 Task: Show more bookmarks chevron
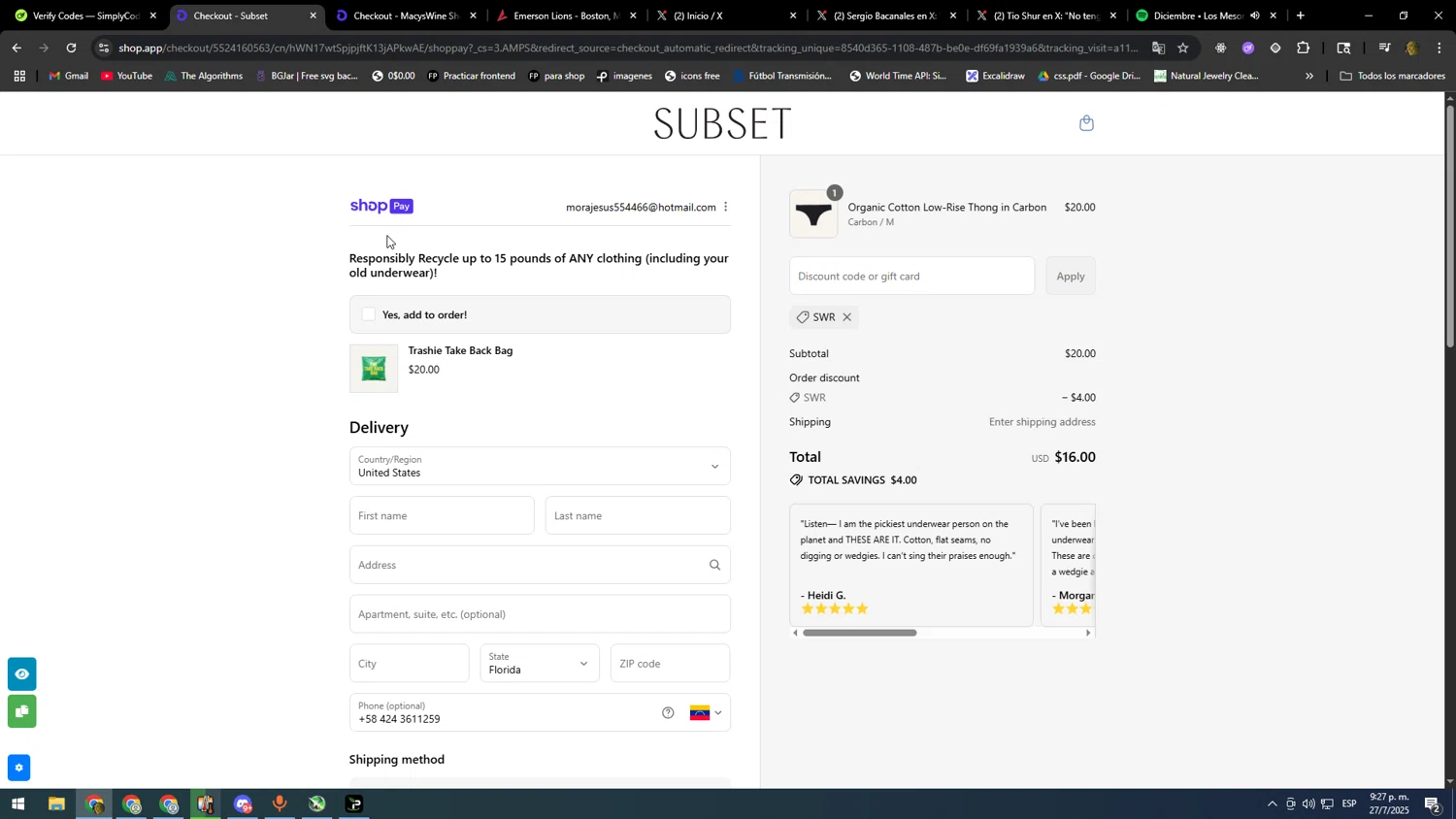click(1309, 76)
